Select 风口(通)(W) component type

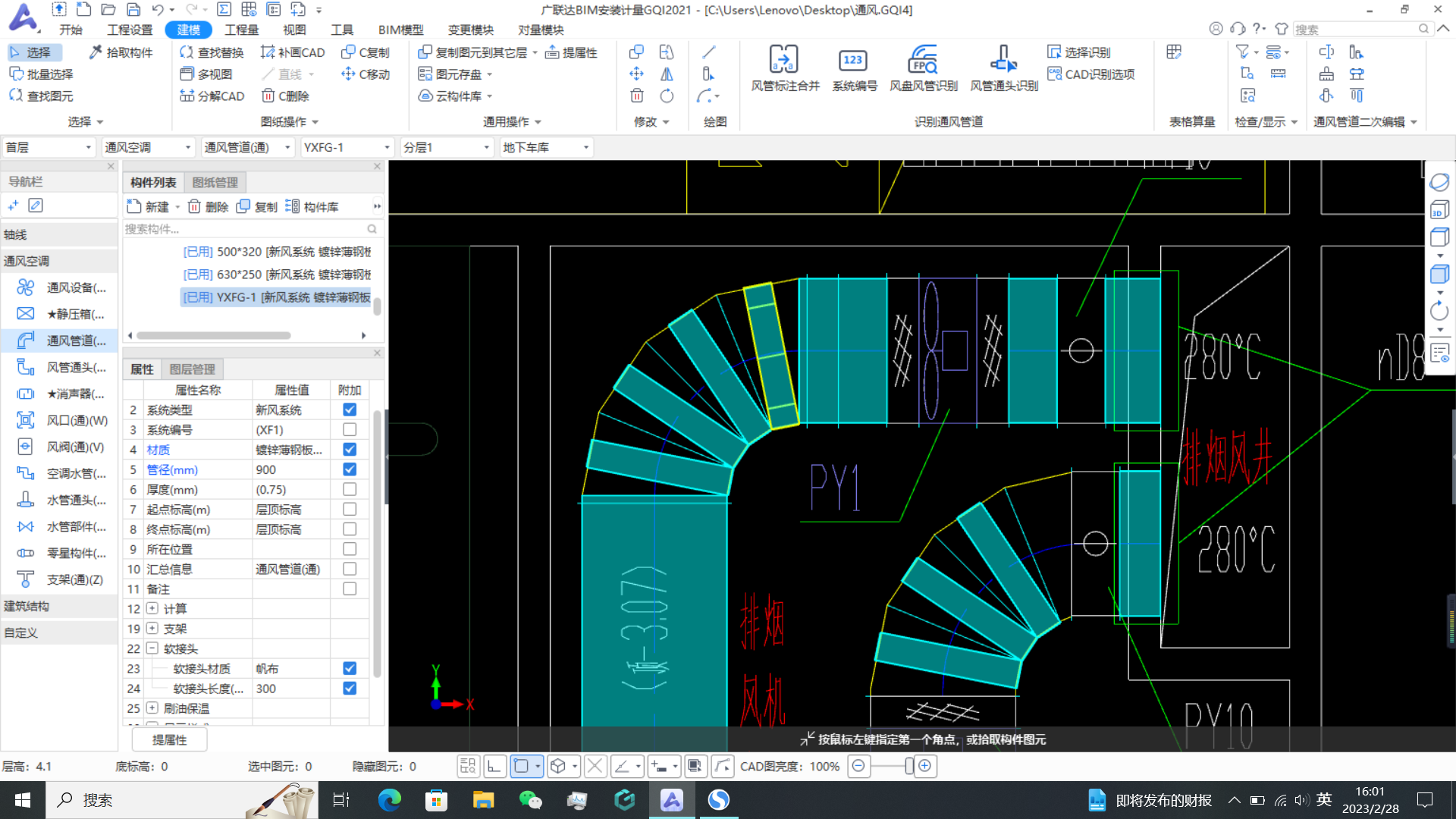[61, 420]
